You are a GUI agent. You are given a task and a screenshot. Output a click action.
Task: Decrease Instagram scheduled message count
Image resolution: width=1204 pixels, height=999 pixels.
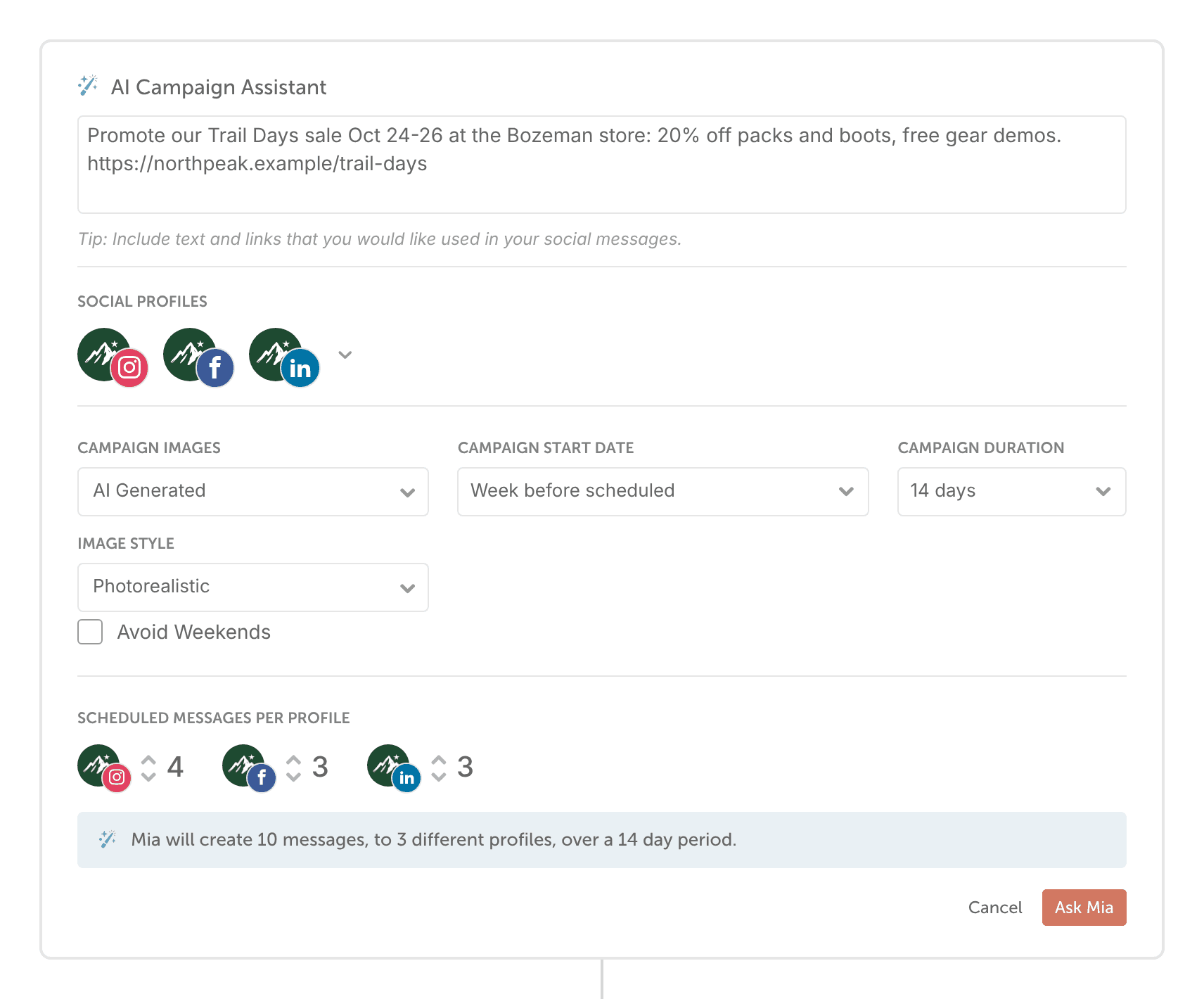coord(148,777)
